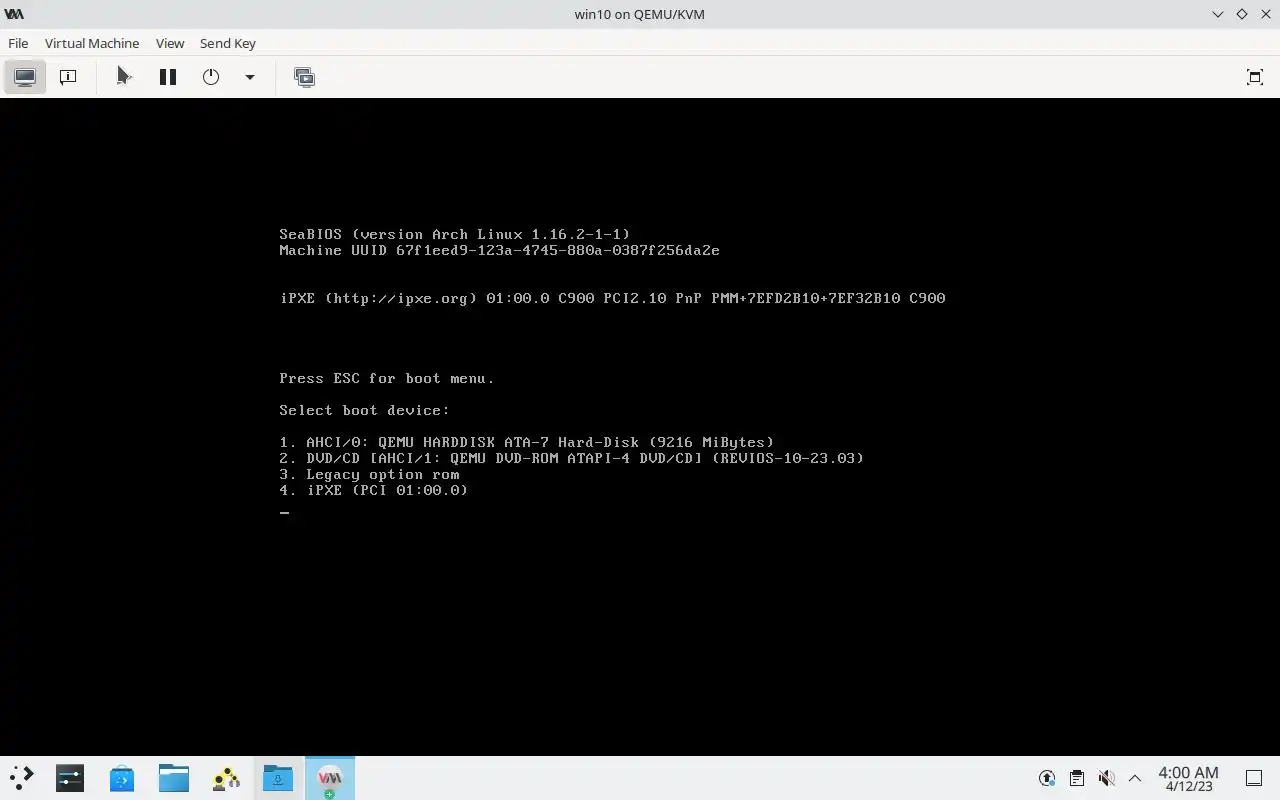Open the Virtual Machine menu
Image resolution: width=1280 pixels, height=800 pixels.
[x=92, y=43]
